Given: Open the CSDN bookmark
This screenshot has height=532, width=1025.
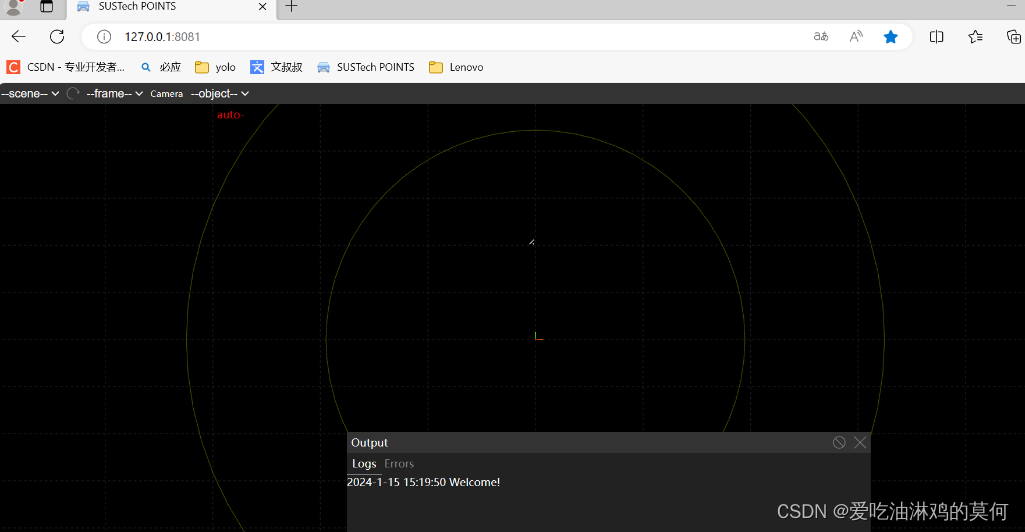Looking at the screenshot, I should coord(65,67).
